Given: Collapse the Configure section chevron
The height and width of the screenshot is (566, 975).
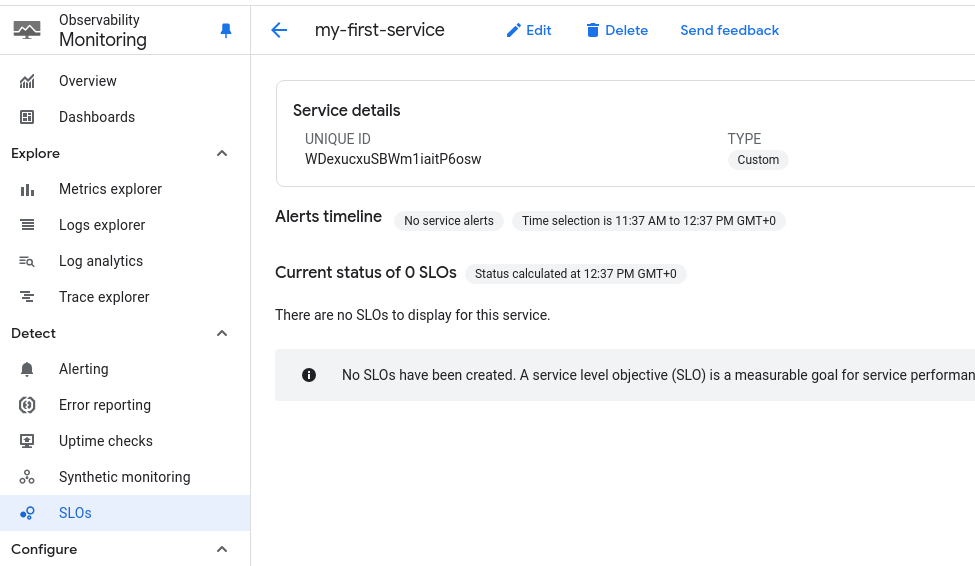Looking at the screenshot, I should click(x=222, y=549).
